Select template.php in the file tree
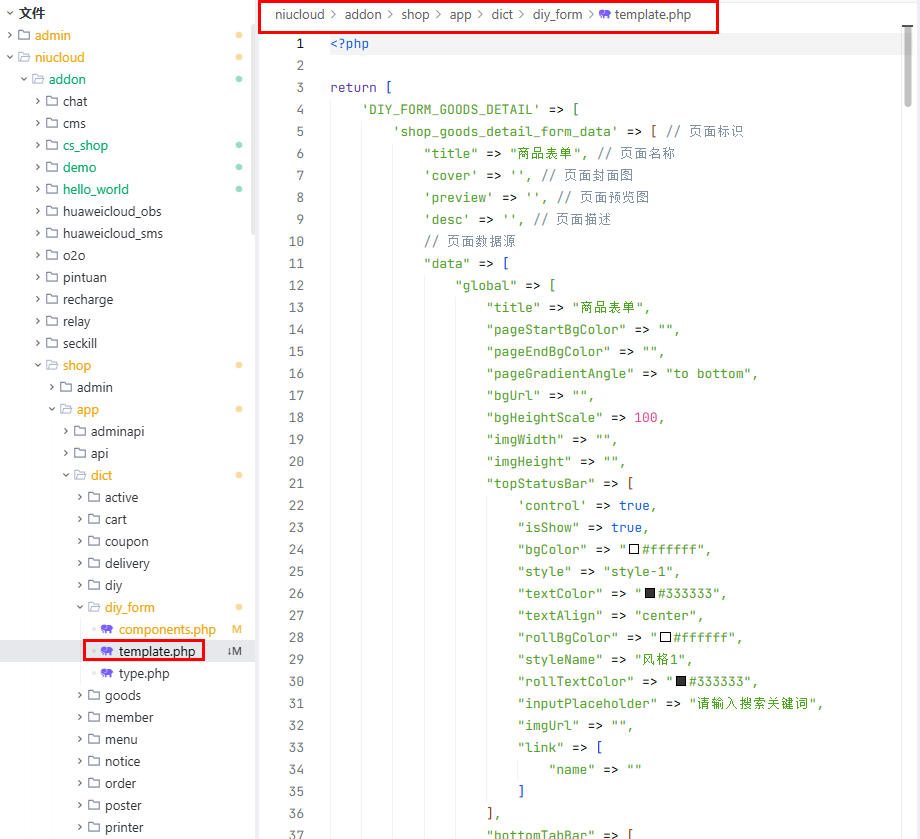The width and height of the screenshot is (920, 839). click(157, 651)
